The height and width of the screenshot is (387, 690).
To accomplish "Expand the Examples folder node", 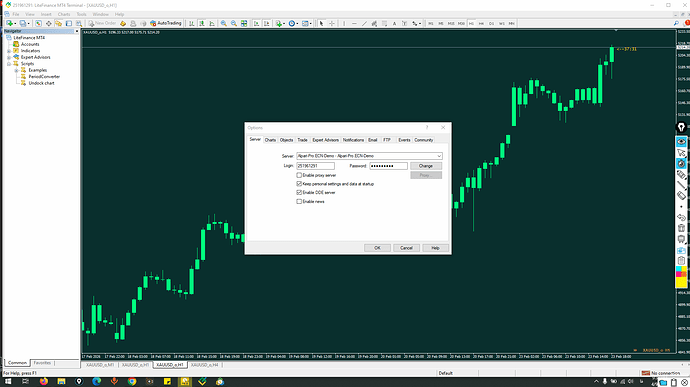I will [x=16, y=70].
